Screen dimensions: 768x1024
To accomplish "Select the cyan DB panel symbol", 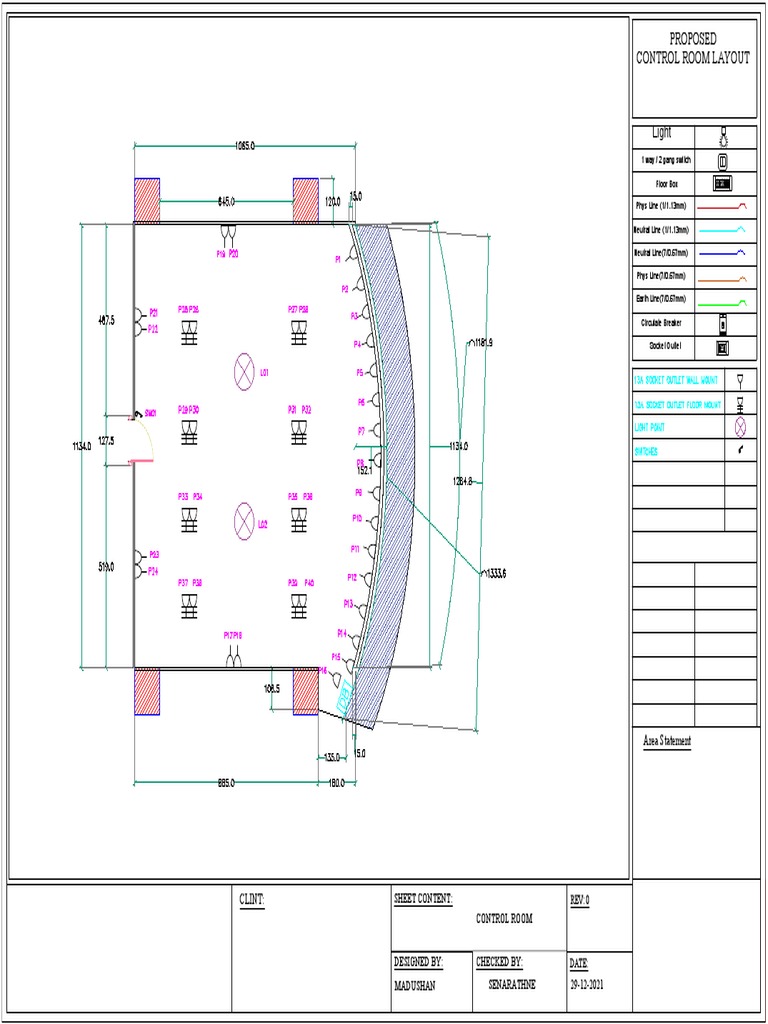I will tap(344, 698).
